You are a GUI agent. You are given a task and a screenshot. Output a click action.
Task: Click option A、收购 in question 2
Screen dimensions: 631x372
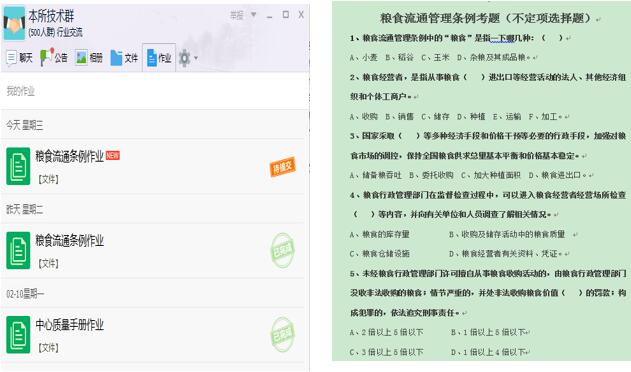click(x=363, y=117)
